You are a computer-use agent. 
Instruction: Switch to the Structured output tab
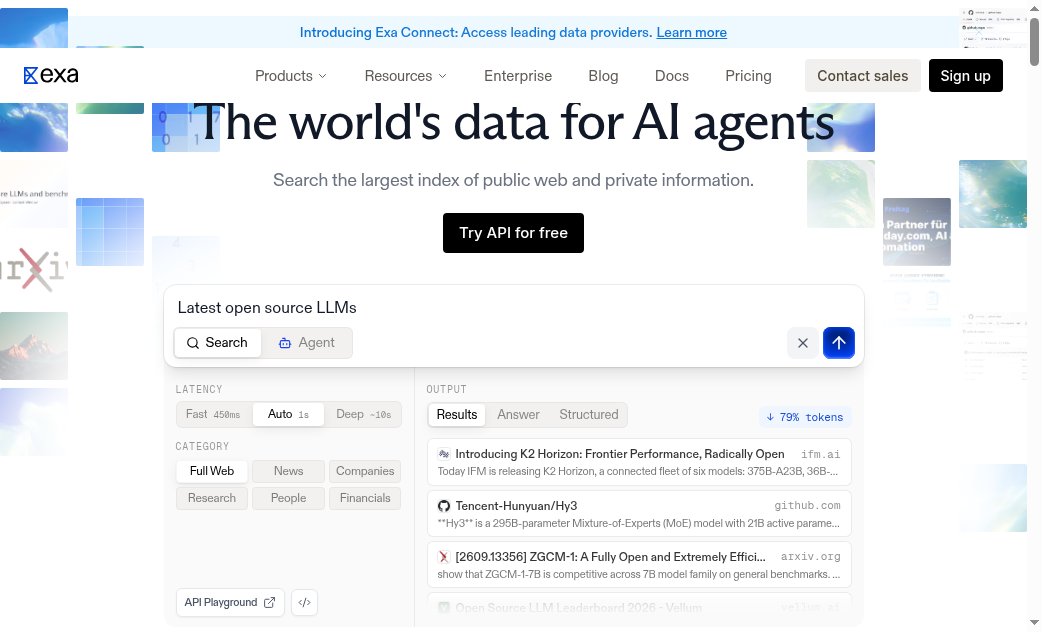(x=589, y=415)
